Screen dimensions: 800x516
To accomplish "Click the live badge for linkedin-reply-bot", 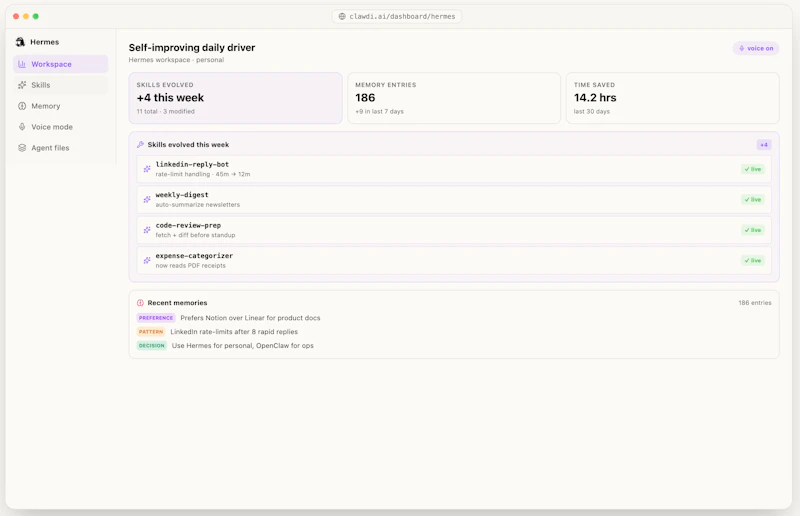I will pyautogui.click(x=753, y=169).
